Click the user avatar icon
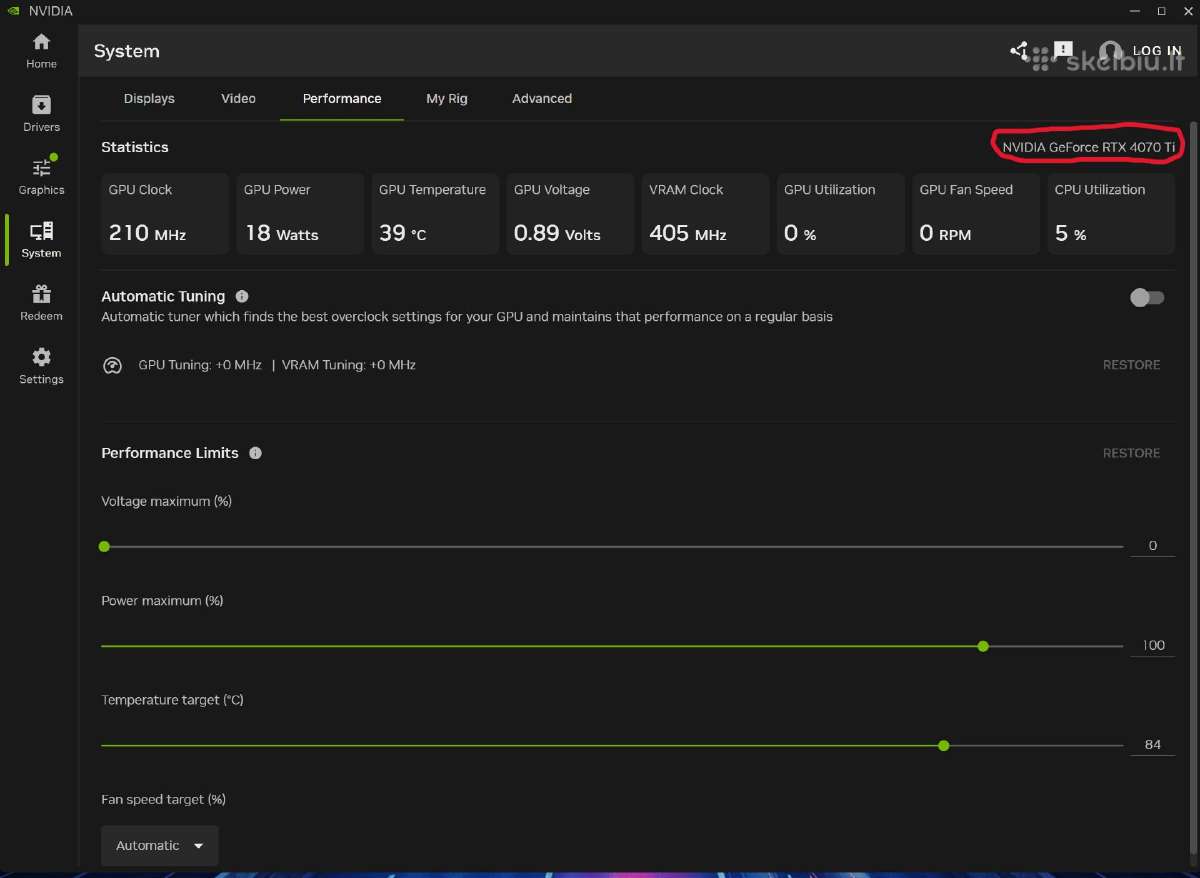This screenshot has width=1200, height=878. 1110,52
